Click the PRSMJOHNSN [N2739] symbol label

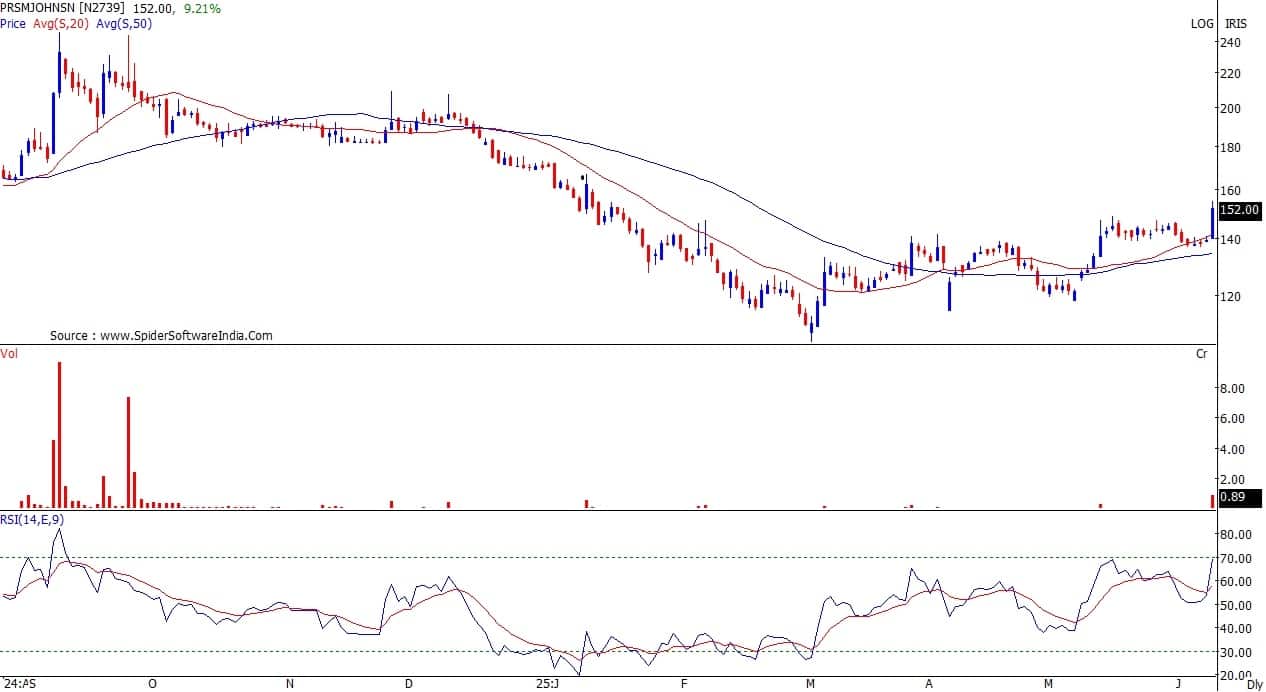pyautogui.click(x=64, y=8)
